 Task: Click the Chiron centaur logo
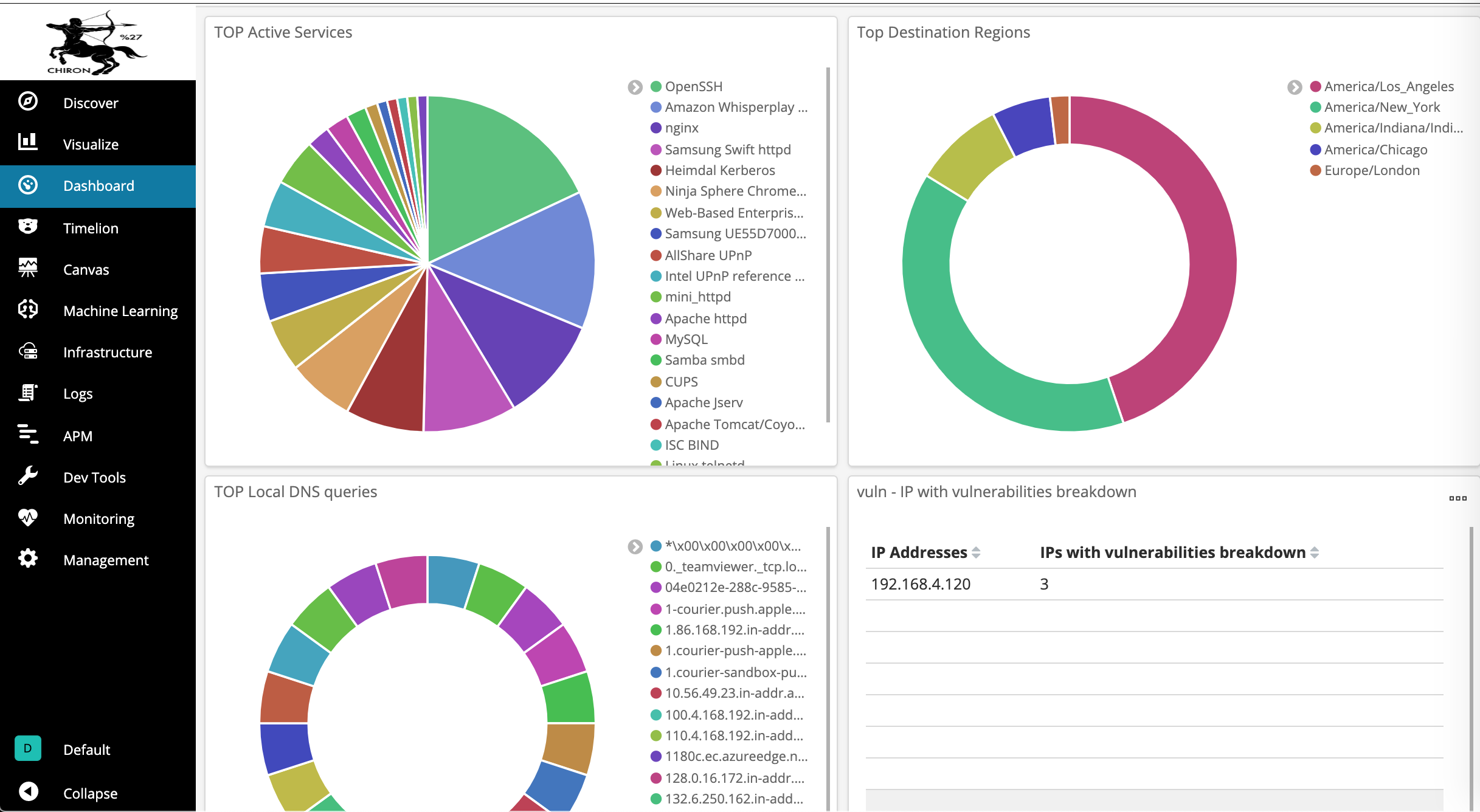96,43
